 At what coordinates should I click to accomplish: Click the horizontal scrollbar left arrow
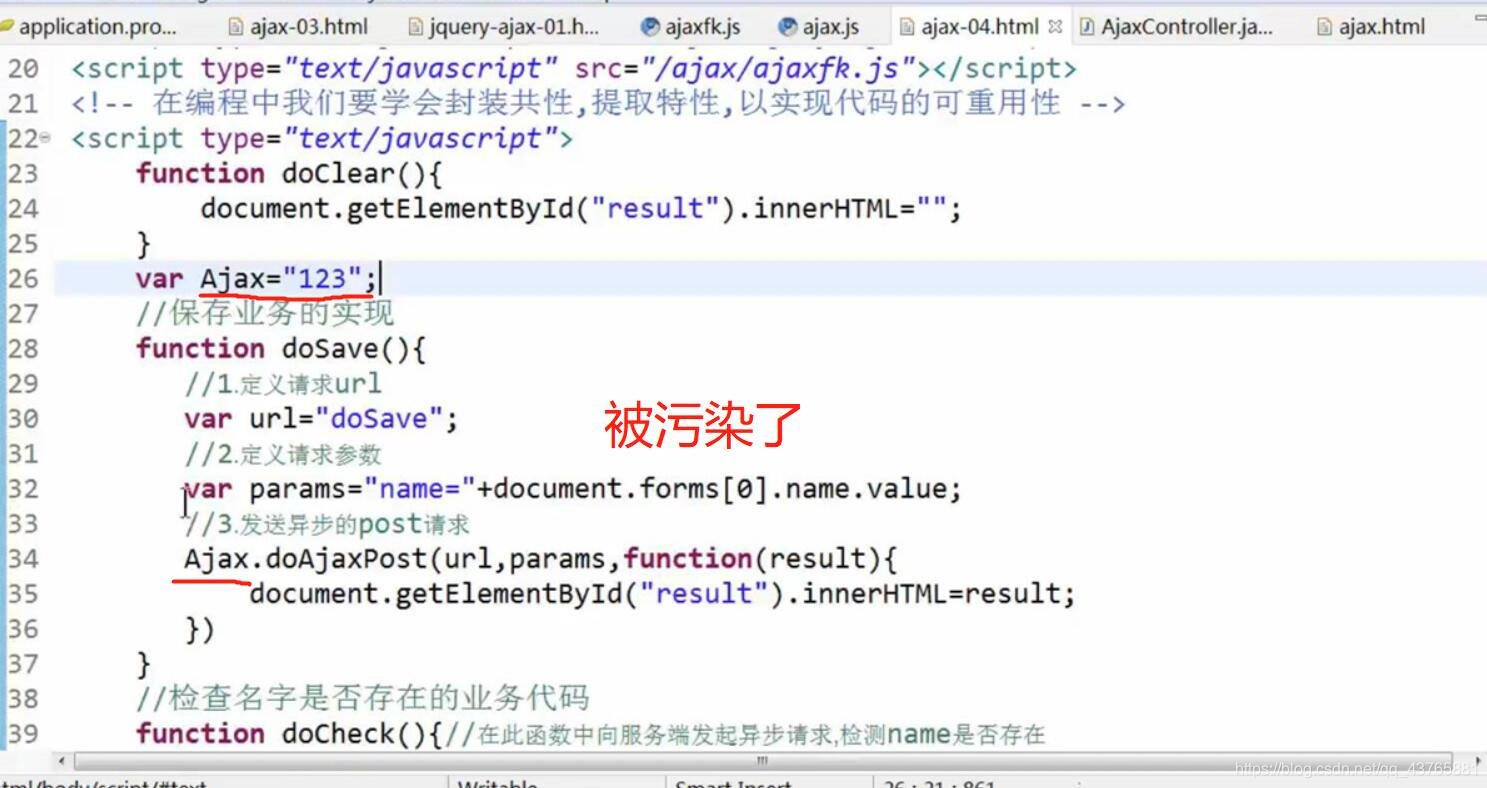point(63,761)
